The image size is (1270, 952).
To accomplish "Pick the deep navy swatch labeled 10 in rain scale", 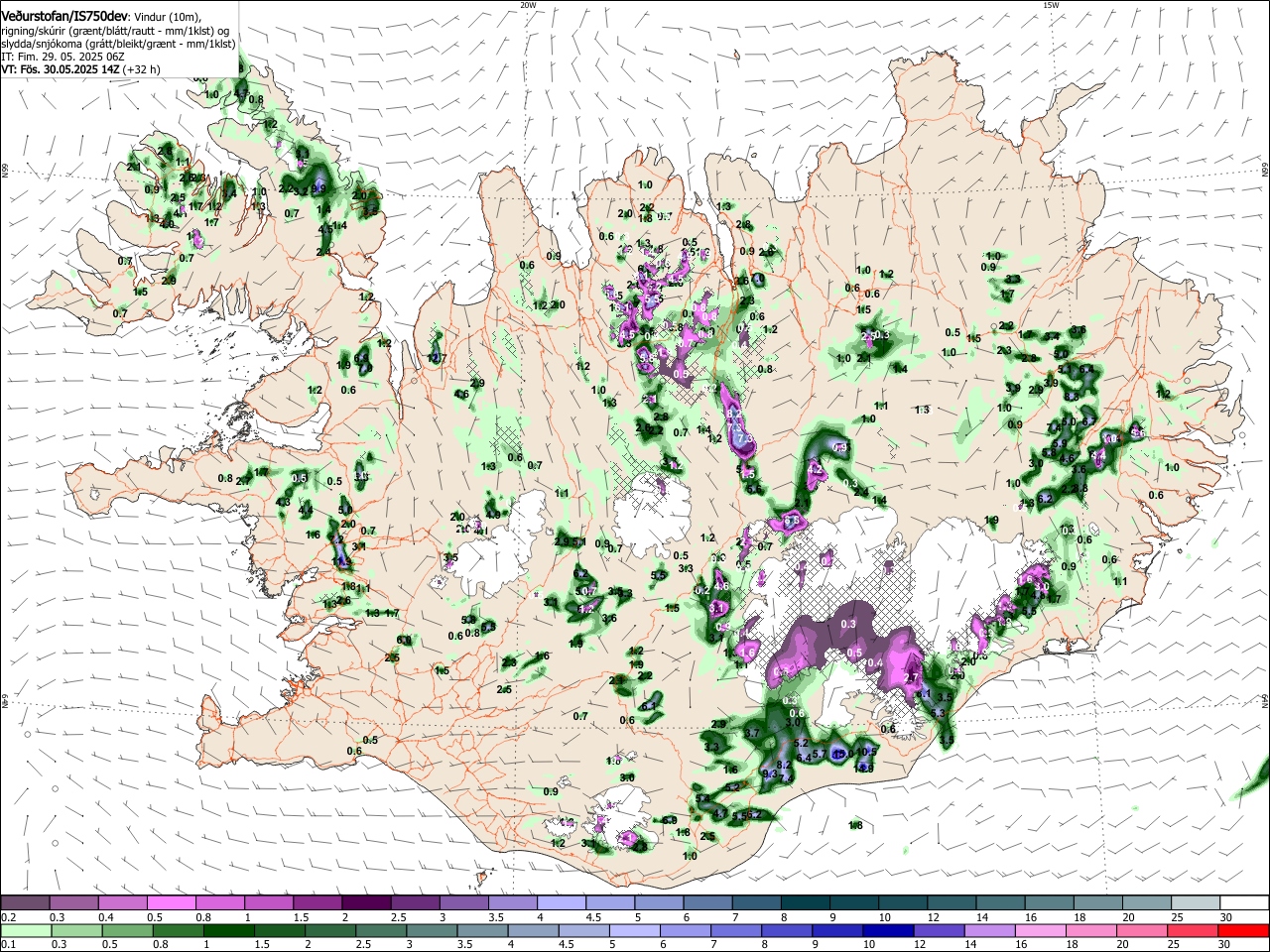I will pyautogui.click(x=887, y=931).
